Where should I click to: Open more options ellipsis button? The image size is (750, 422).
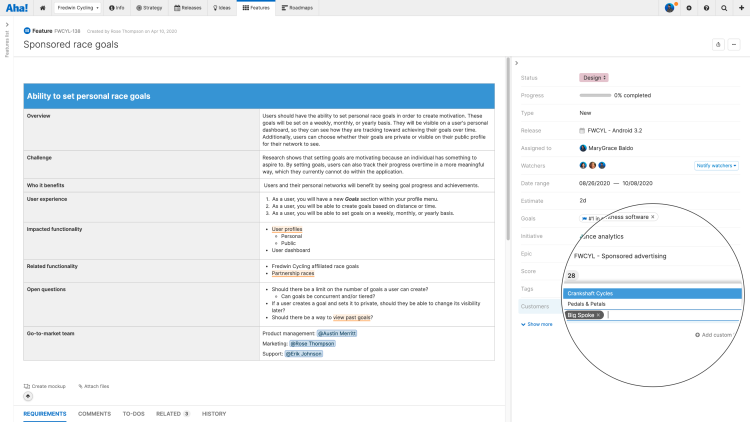(734, 44)
